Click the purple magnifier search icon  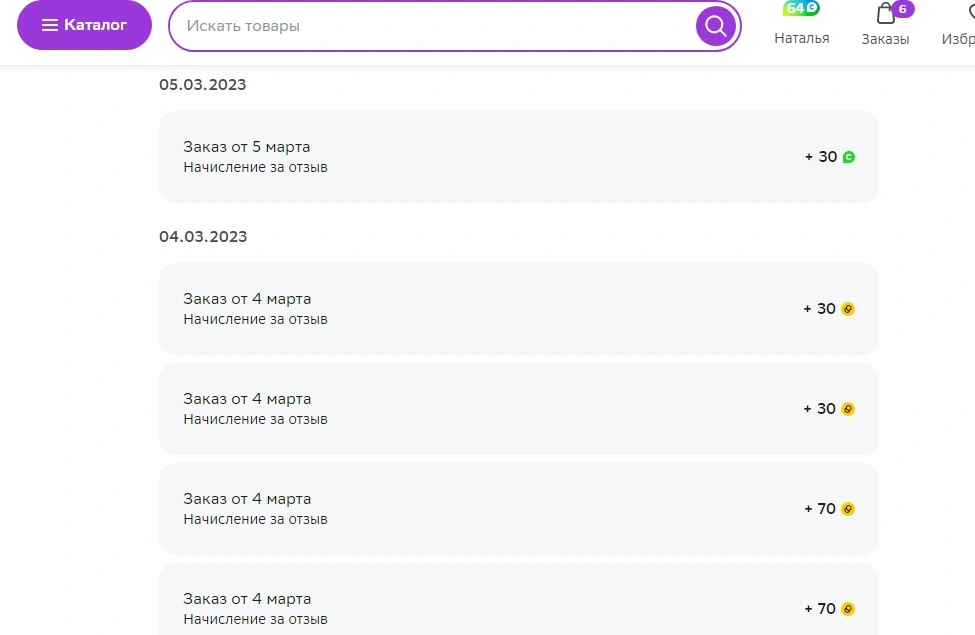point(716,26)
